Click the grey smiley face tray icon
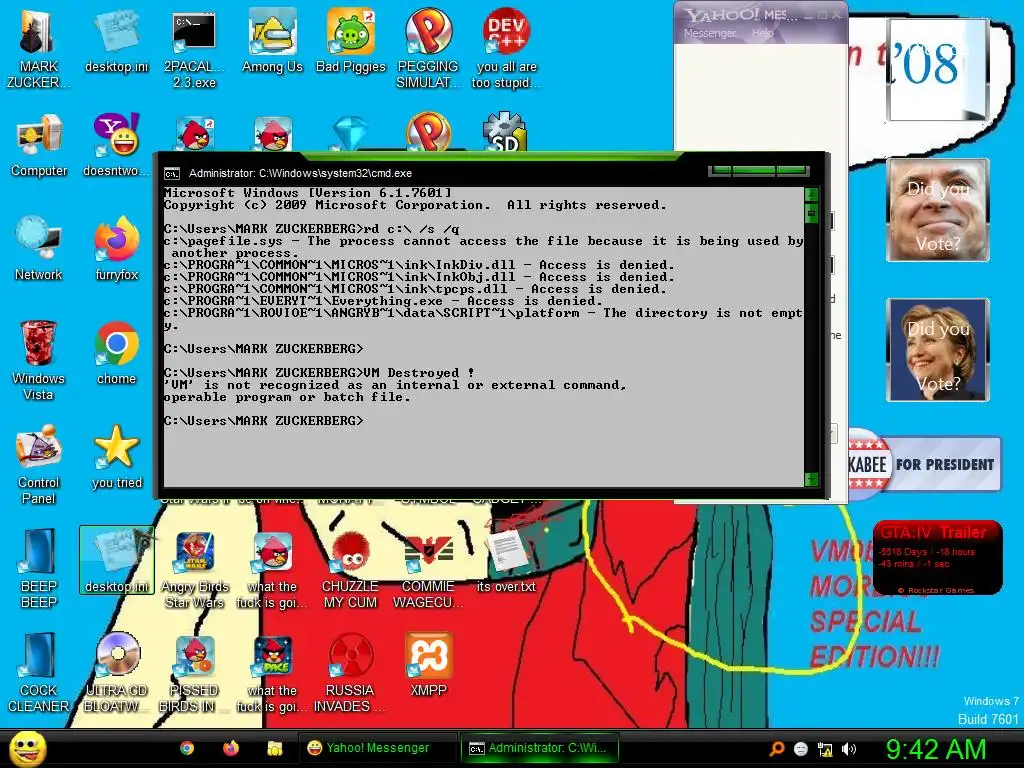The width and height of the screenshot is (1024, 768). coord(801,749)
